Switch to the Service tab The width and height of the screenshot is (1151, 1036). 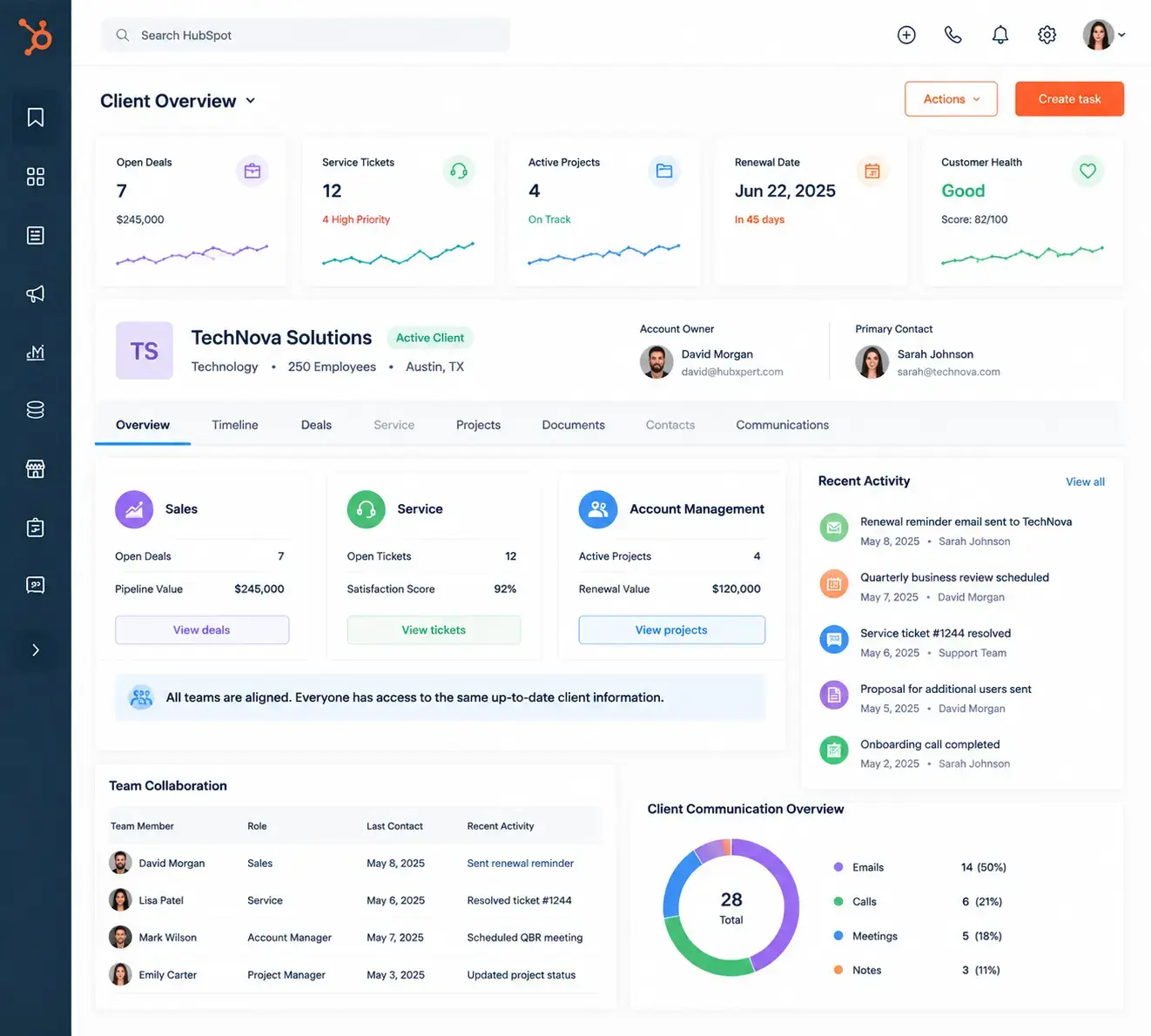pos(394,425)
